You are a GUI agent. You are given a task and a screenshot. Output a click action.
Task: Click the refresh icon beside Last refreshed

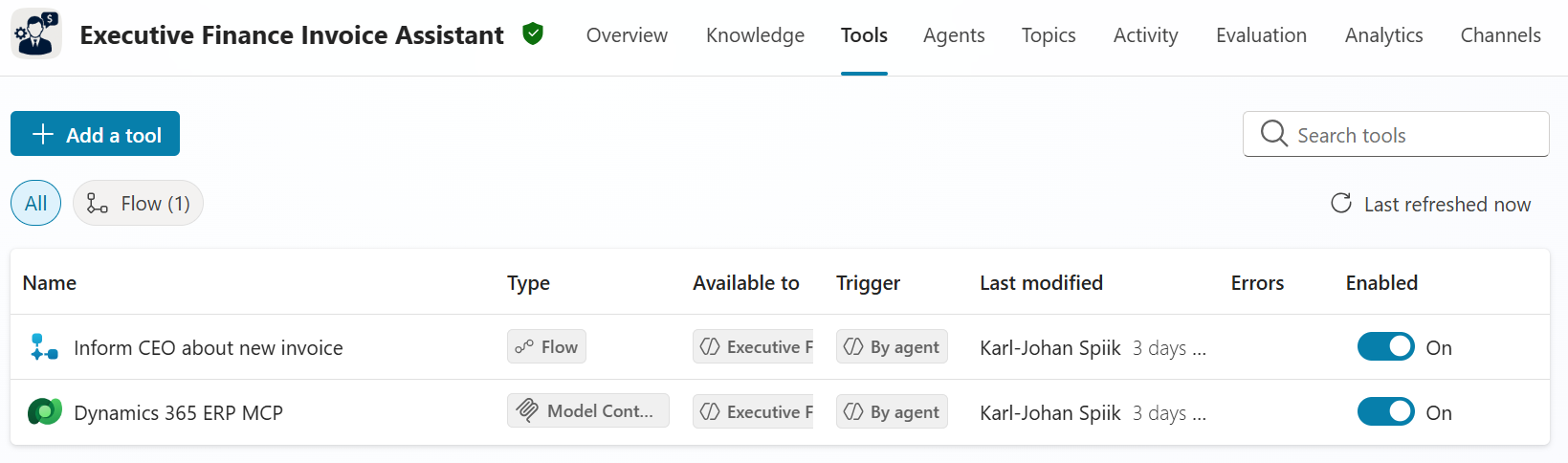[1341, 203]
